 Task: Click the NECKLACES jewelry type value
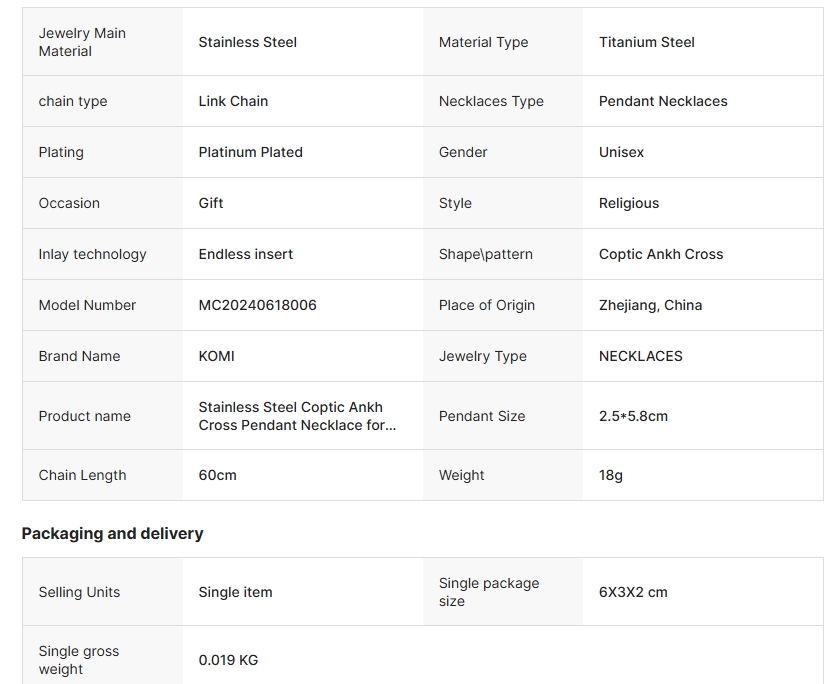point(640,356)
